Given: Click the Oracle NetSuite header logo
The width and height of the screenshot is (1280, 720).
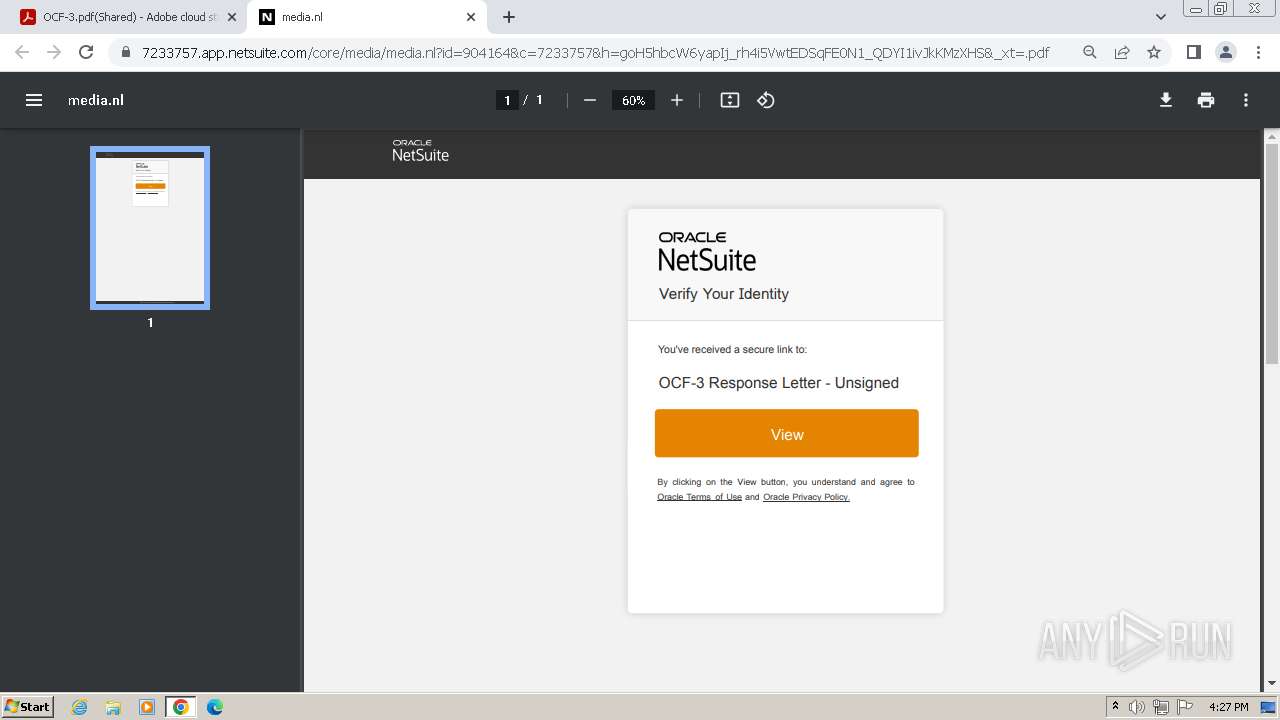Looking at the screenshot, I should [x=420, y=151].
